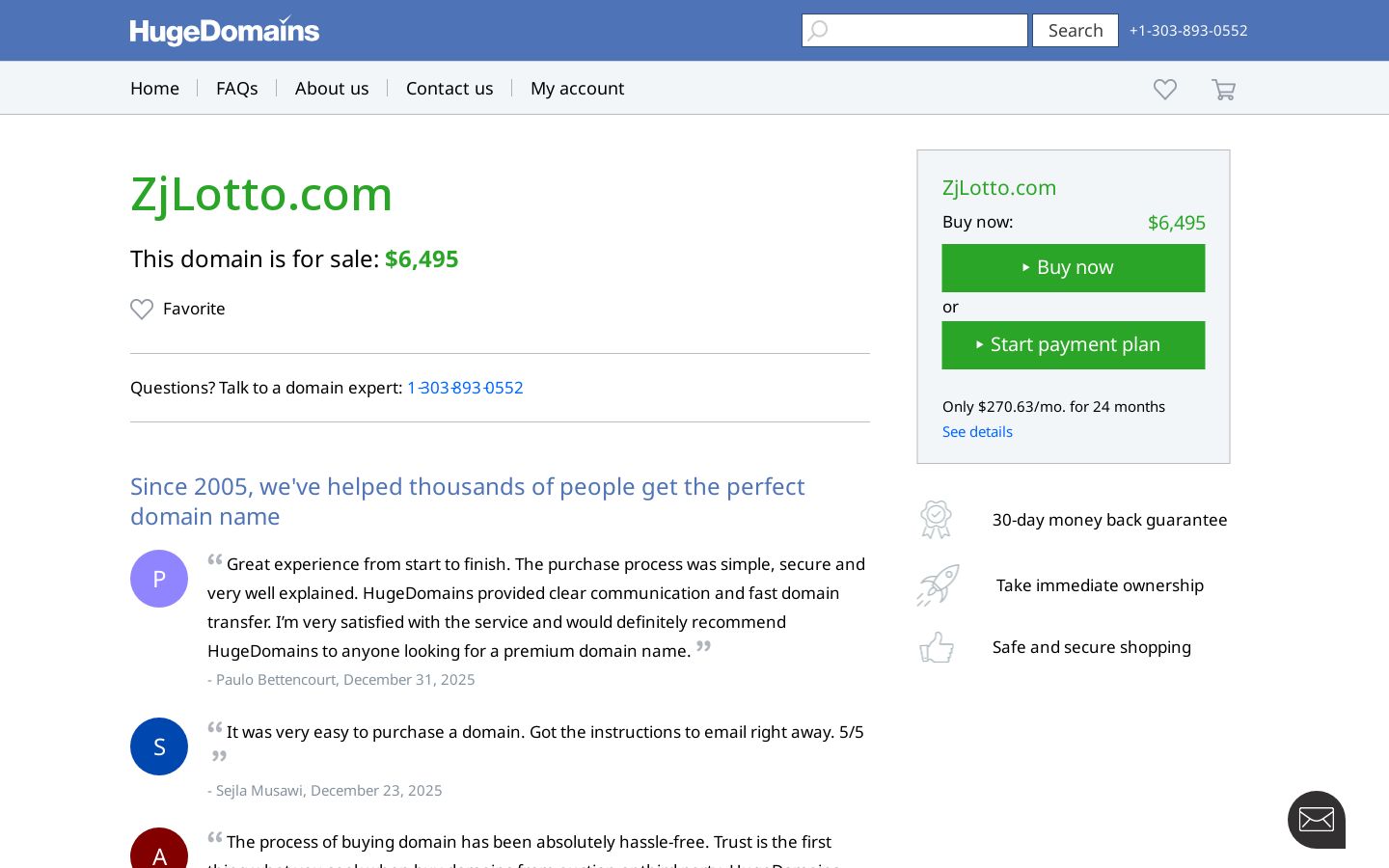
Task: Open the email contact chat icon
Action: 1317,820
